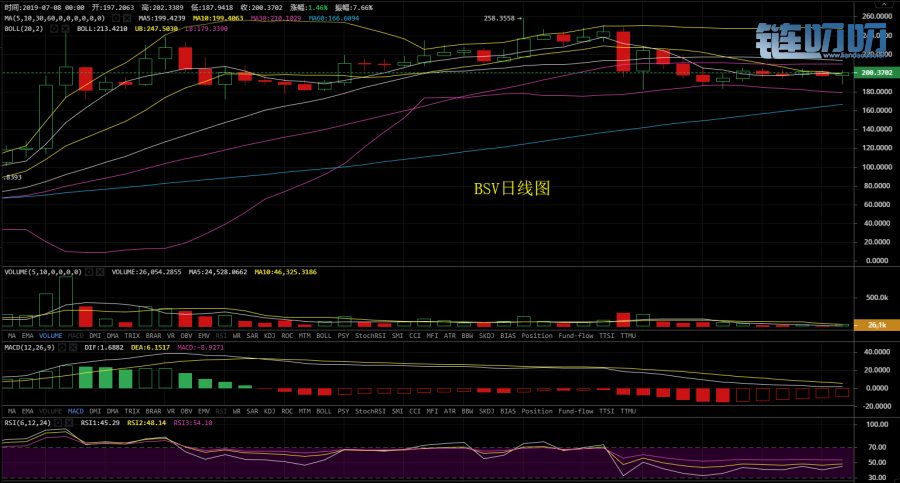Select BOLL tab in the volume panel's indicator row
The image size is (900, 483).
click(324, 336)
